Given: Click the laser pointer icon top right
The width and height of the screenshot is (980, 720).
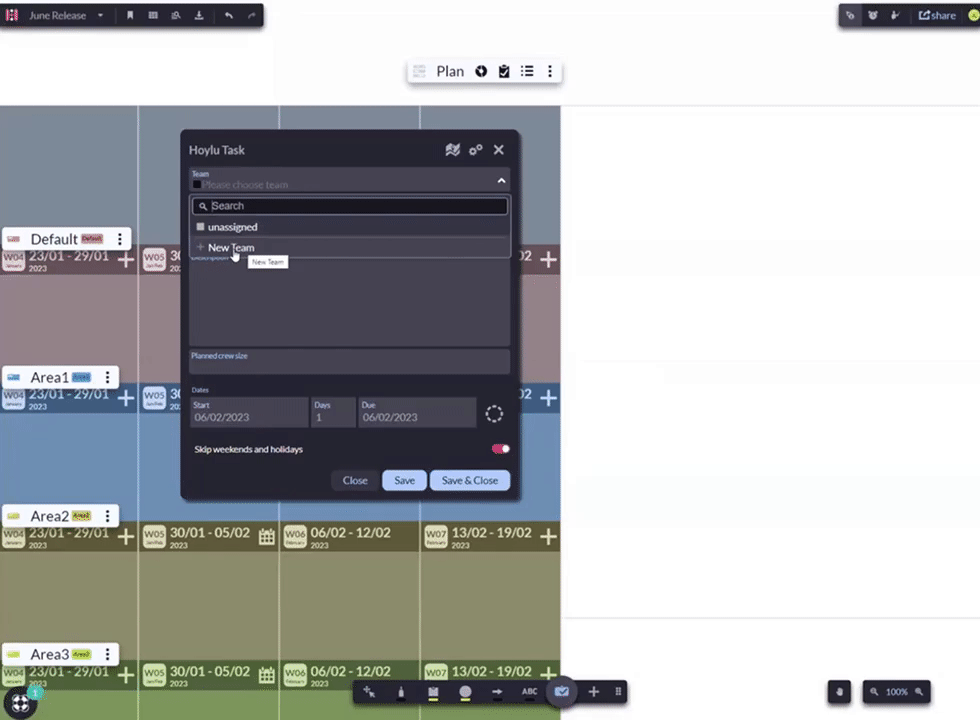Looking at the screenshot, I should 850,16.
